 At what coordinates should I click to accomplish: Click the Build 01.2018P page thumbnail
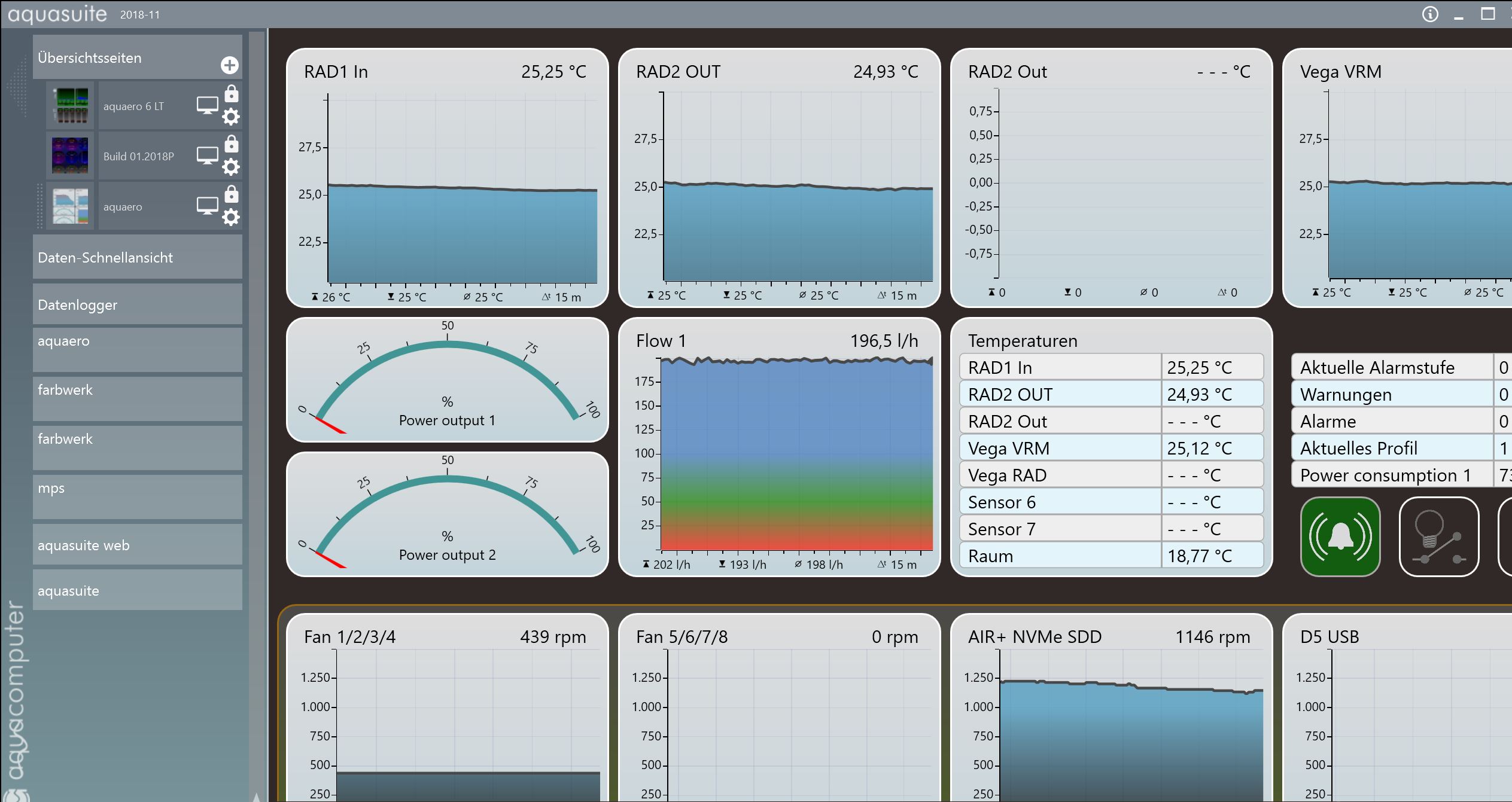(x=70, y=156)
